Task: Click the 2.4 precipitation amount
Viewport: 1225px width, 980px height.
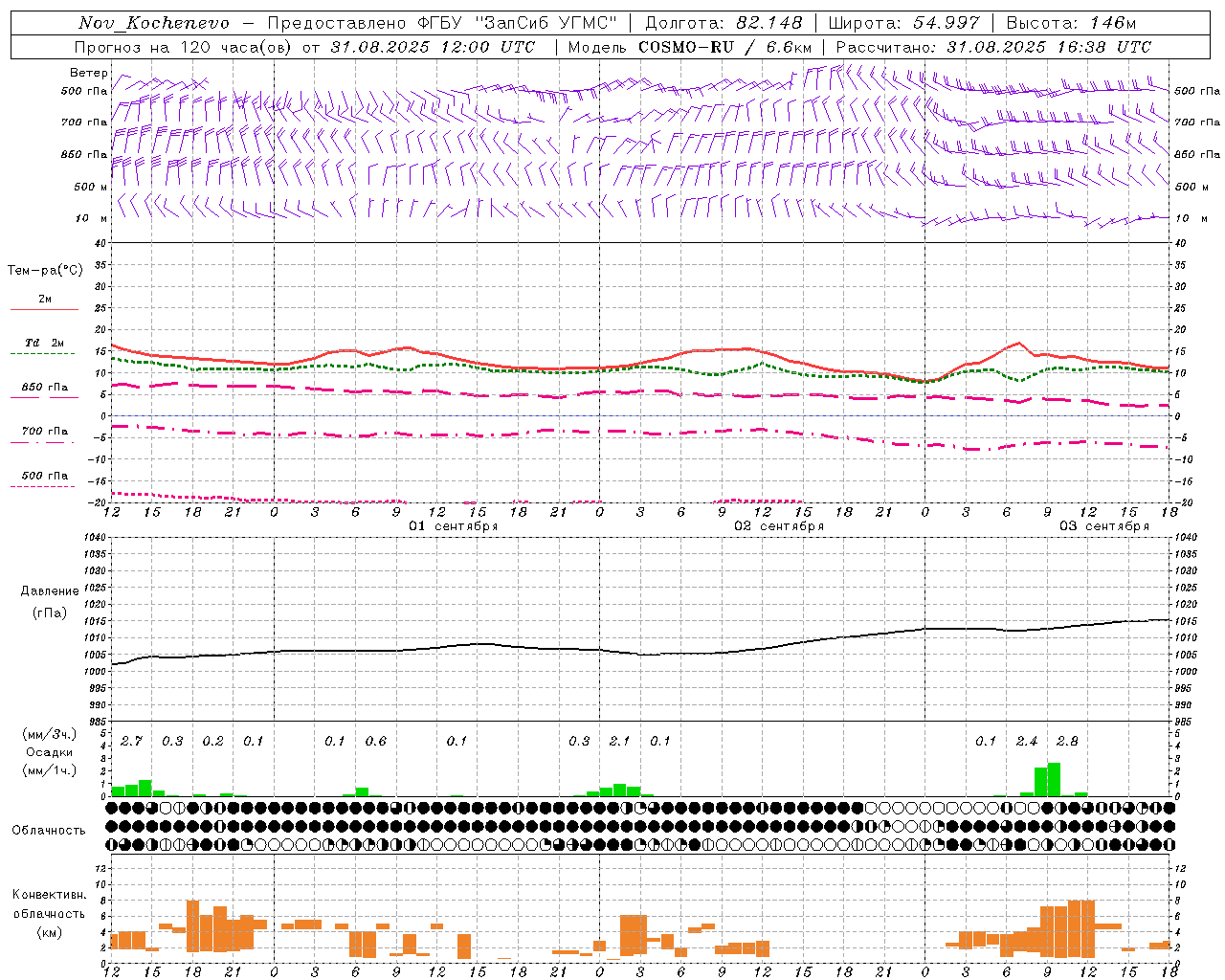Action: [x=1026, y=742]
